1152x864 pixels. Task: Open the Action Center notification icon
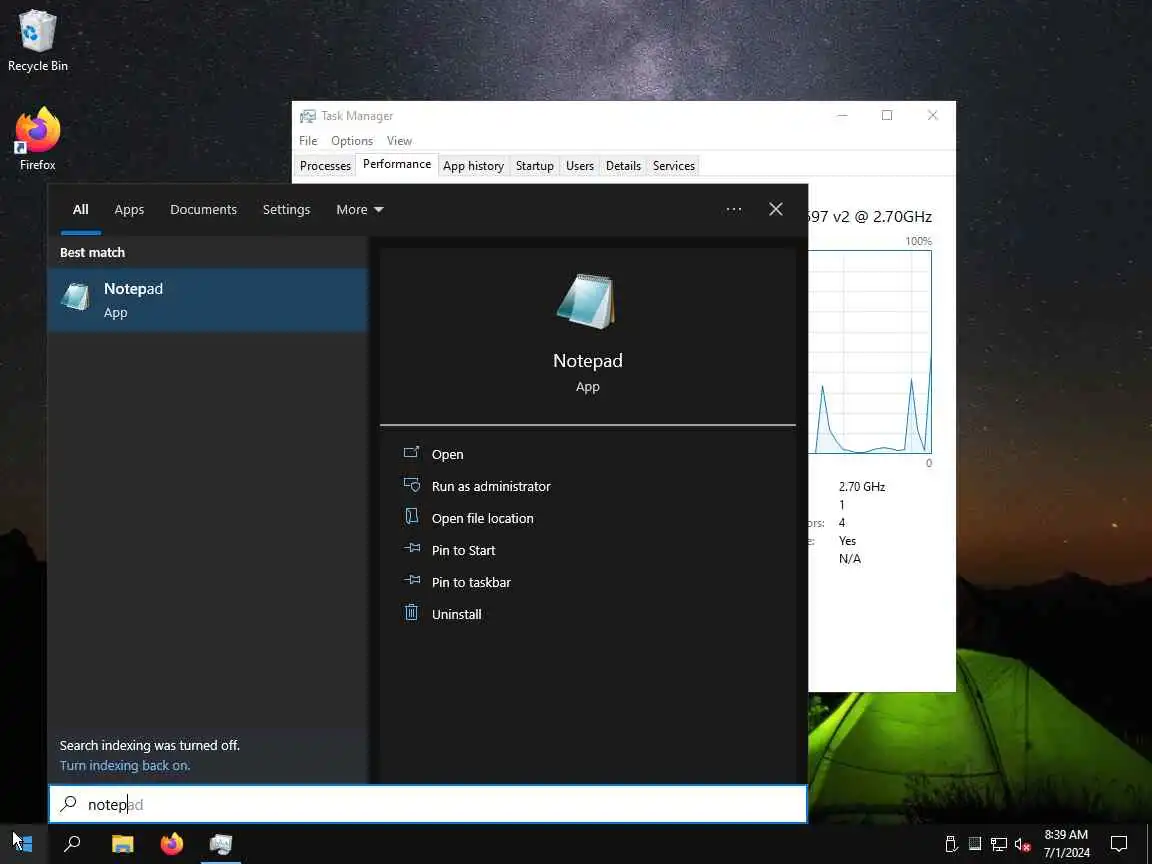1119,844
